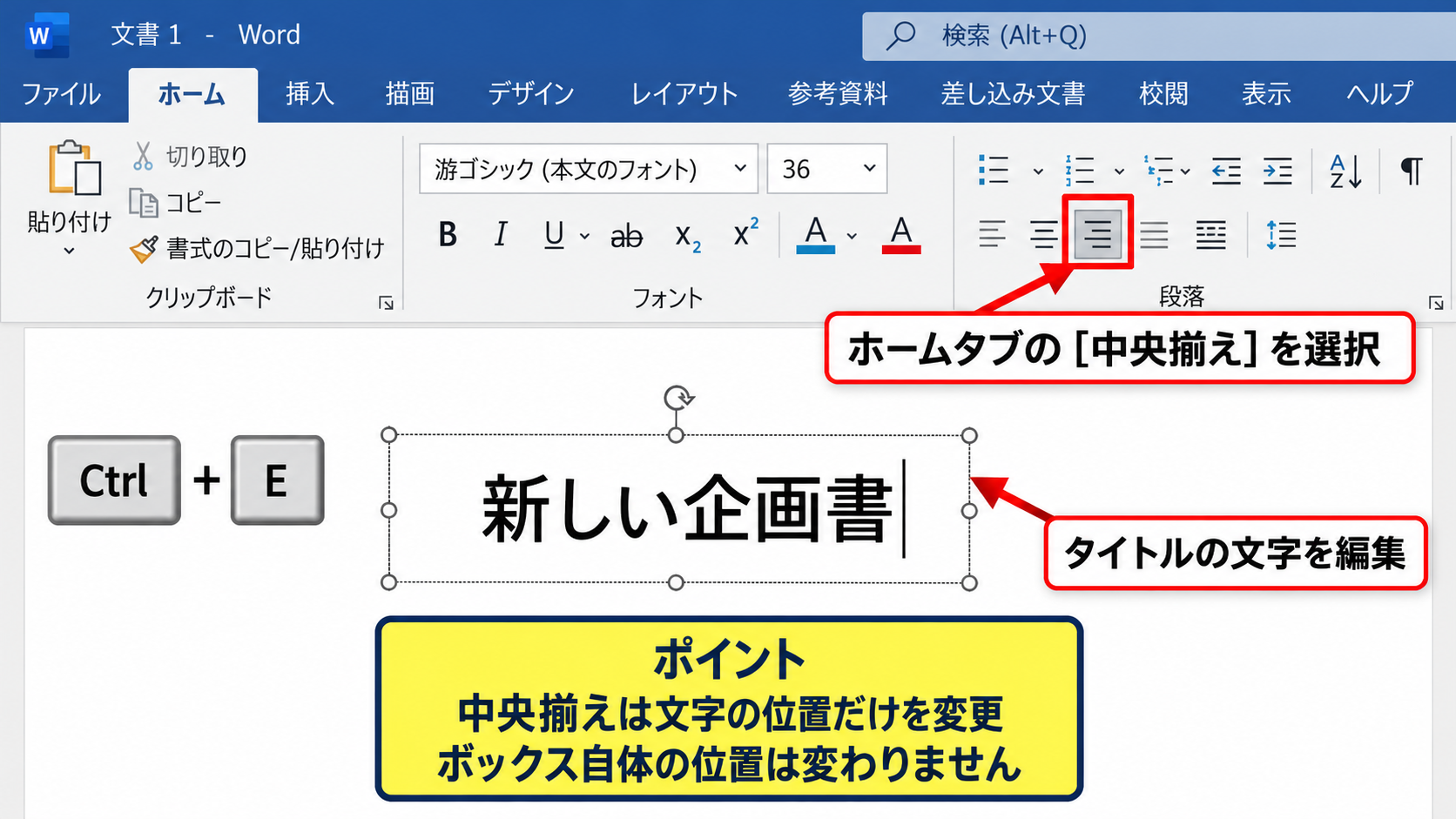The height and width of the screenshot is (819, 1456).
Task: Click the Decrease Indent icon
Action: point(1226,171)
